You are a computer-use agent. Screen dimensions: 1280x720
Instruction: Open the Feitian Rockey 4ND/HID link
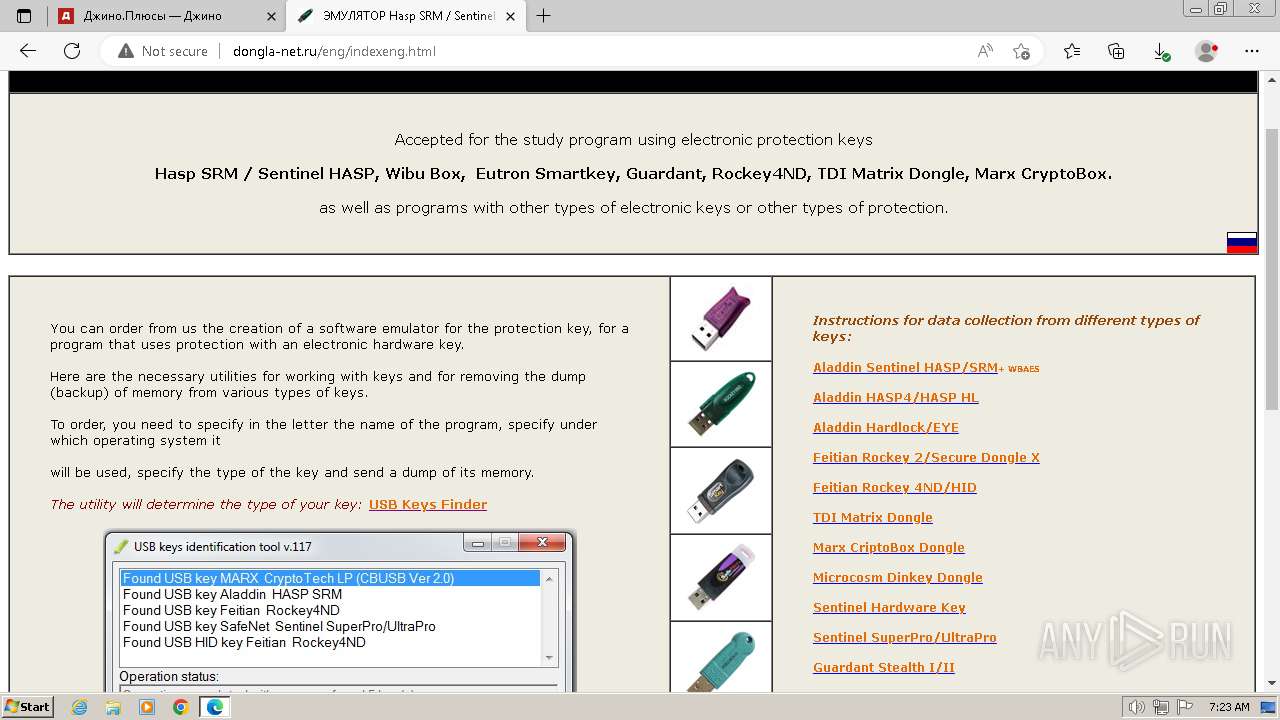click(895, 487)
